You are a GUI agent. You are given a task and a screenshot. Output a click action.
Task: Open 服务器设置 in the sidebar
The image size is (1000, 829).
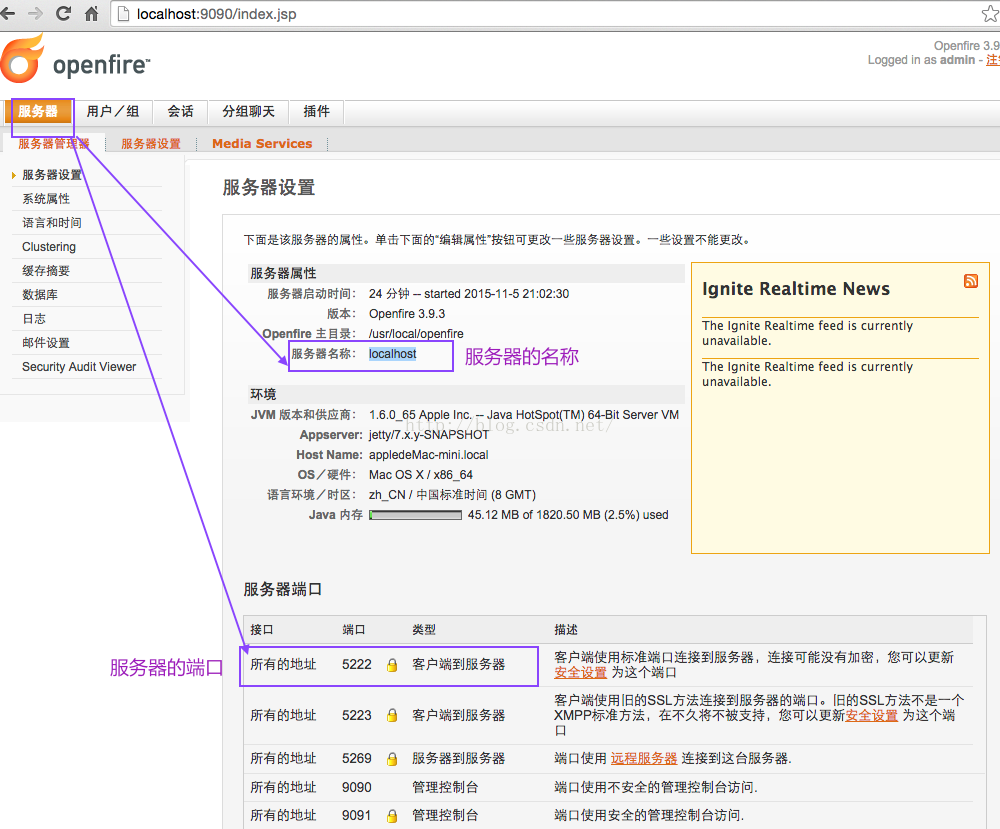(52, 175)
